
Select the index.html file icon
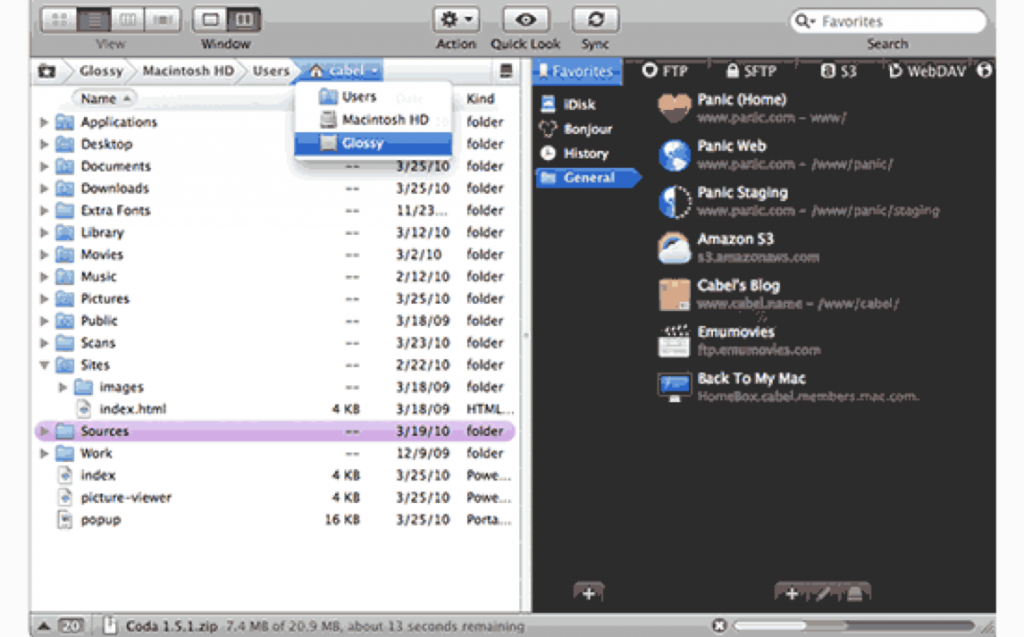click(84, 409)
